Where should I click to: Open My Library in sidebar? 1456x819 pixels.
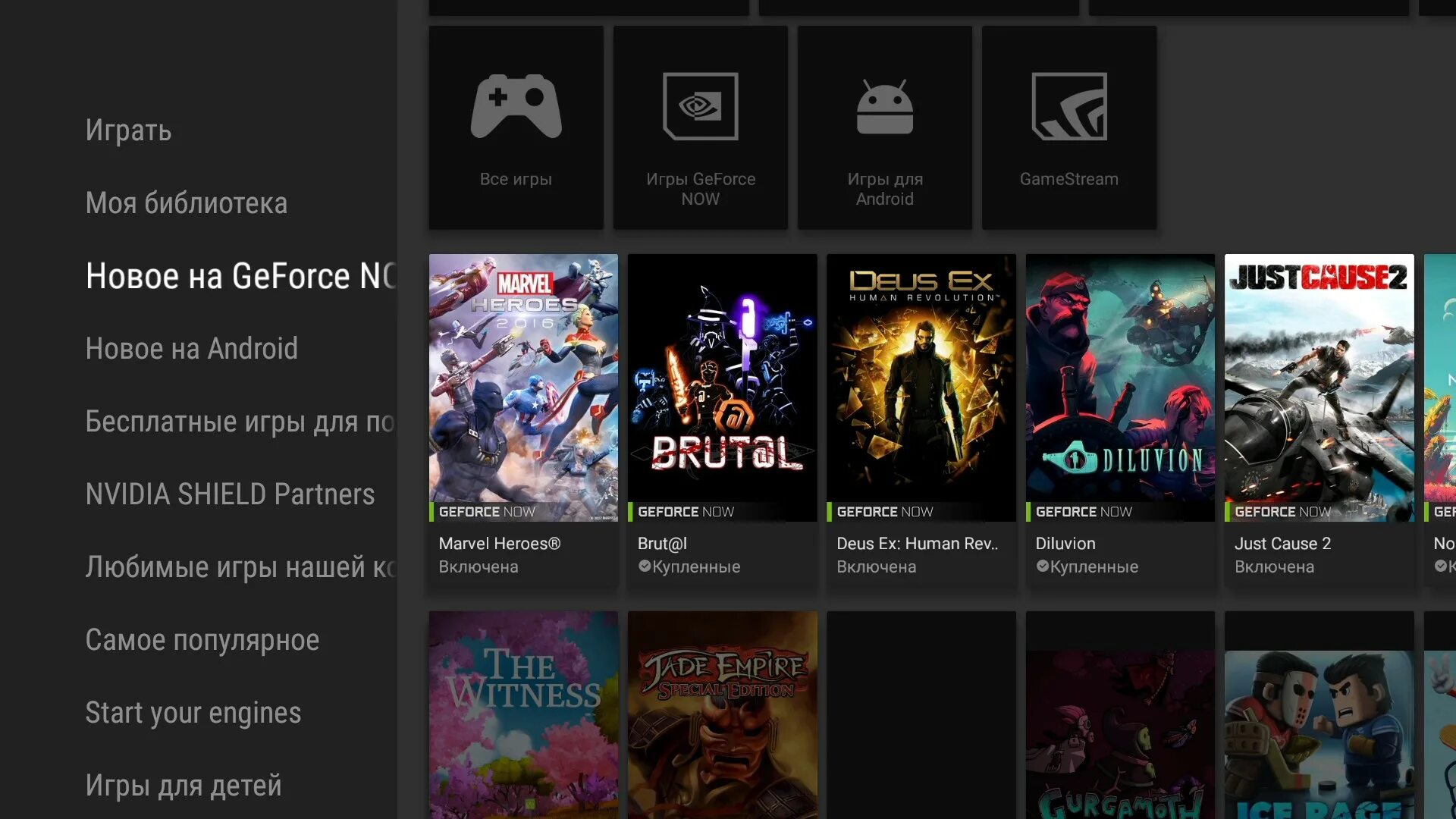[186, 203]
